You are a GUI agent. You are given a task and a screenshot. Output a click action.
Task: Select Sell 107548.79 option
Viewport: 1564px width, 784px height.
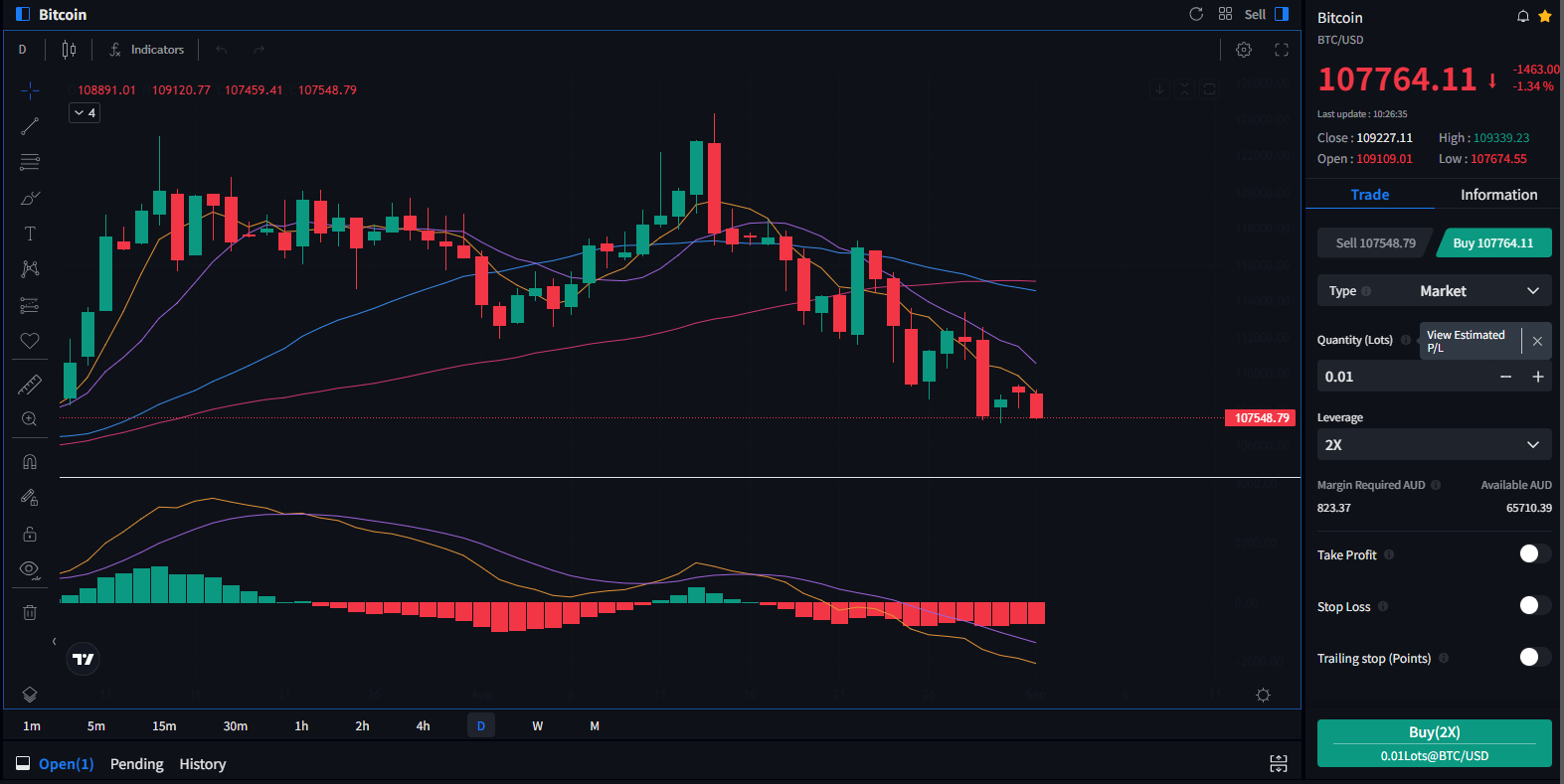1375,243
